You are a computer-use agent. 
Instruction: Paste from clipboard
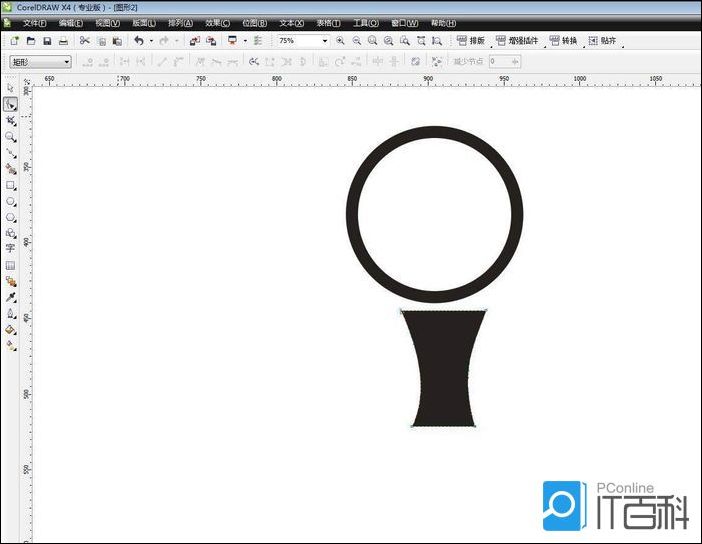coord(117,41)
